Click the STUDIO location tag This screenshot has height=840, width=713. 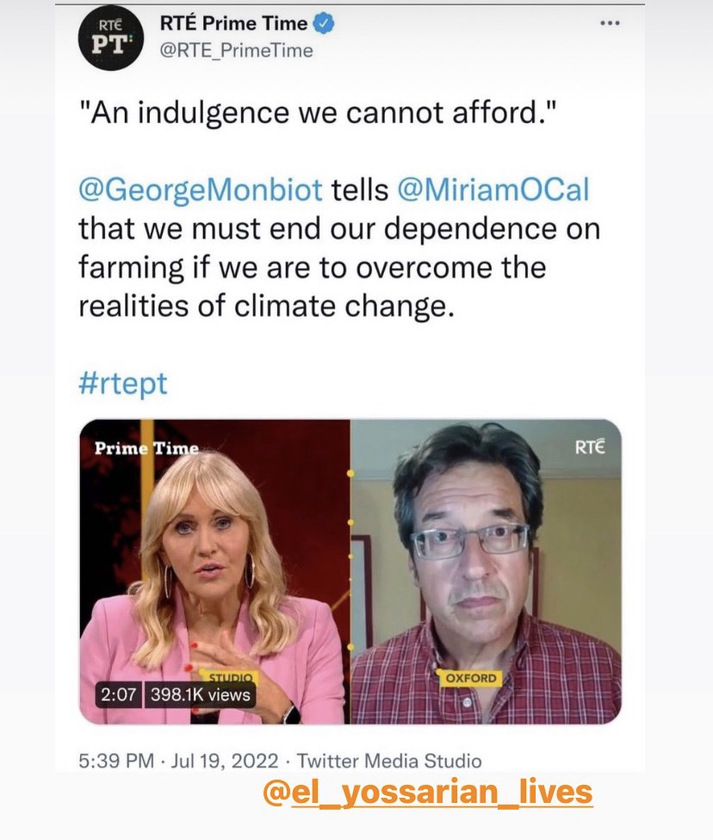pos(229,677)
